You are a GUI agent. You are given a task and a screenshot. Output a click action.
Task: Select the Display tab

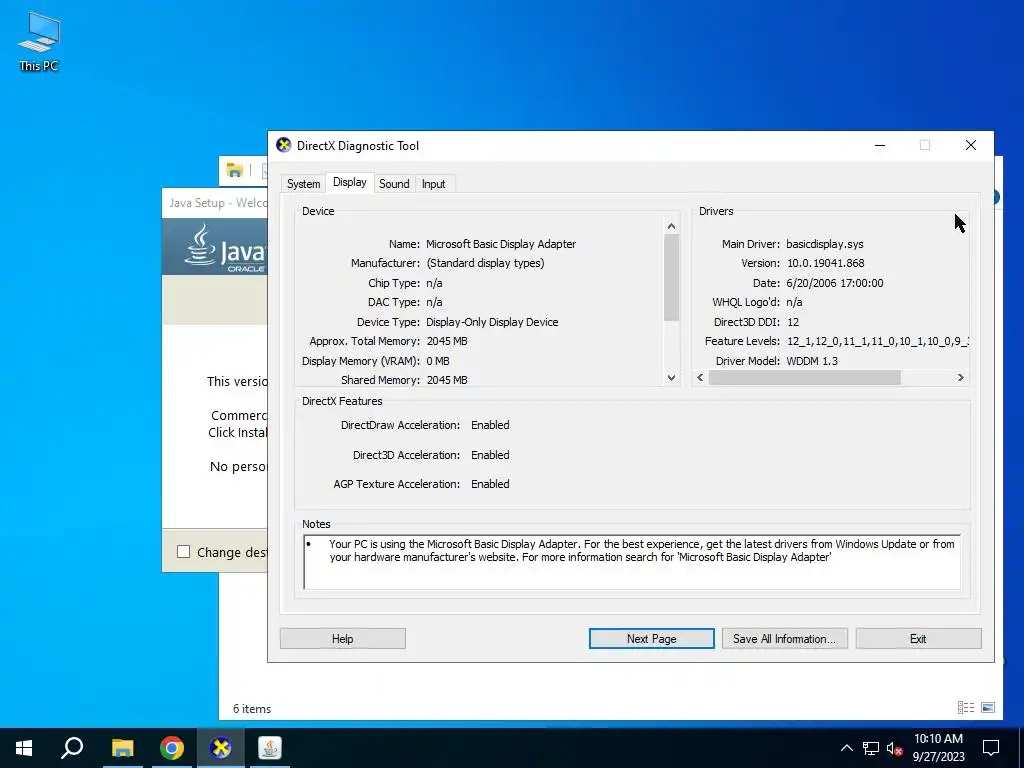click(350, 182)
